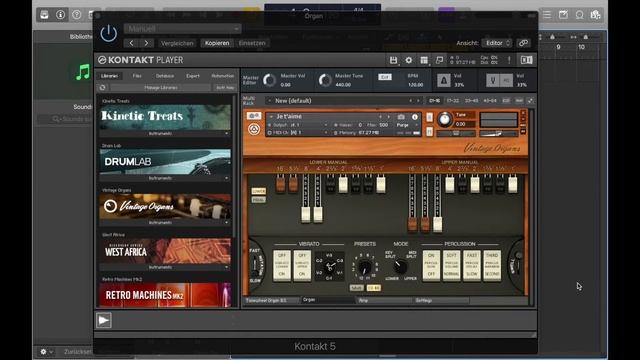The height and width of the screenshot is (360, 640).
Task: Select the Kinetic Treats library banner
Action: (x=165, y=117)
